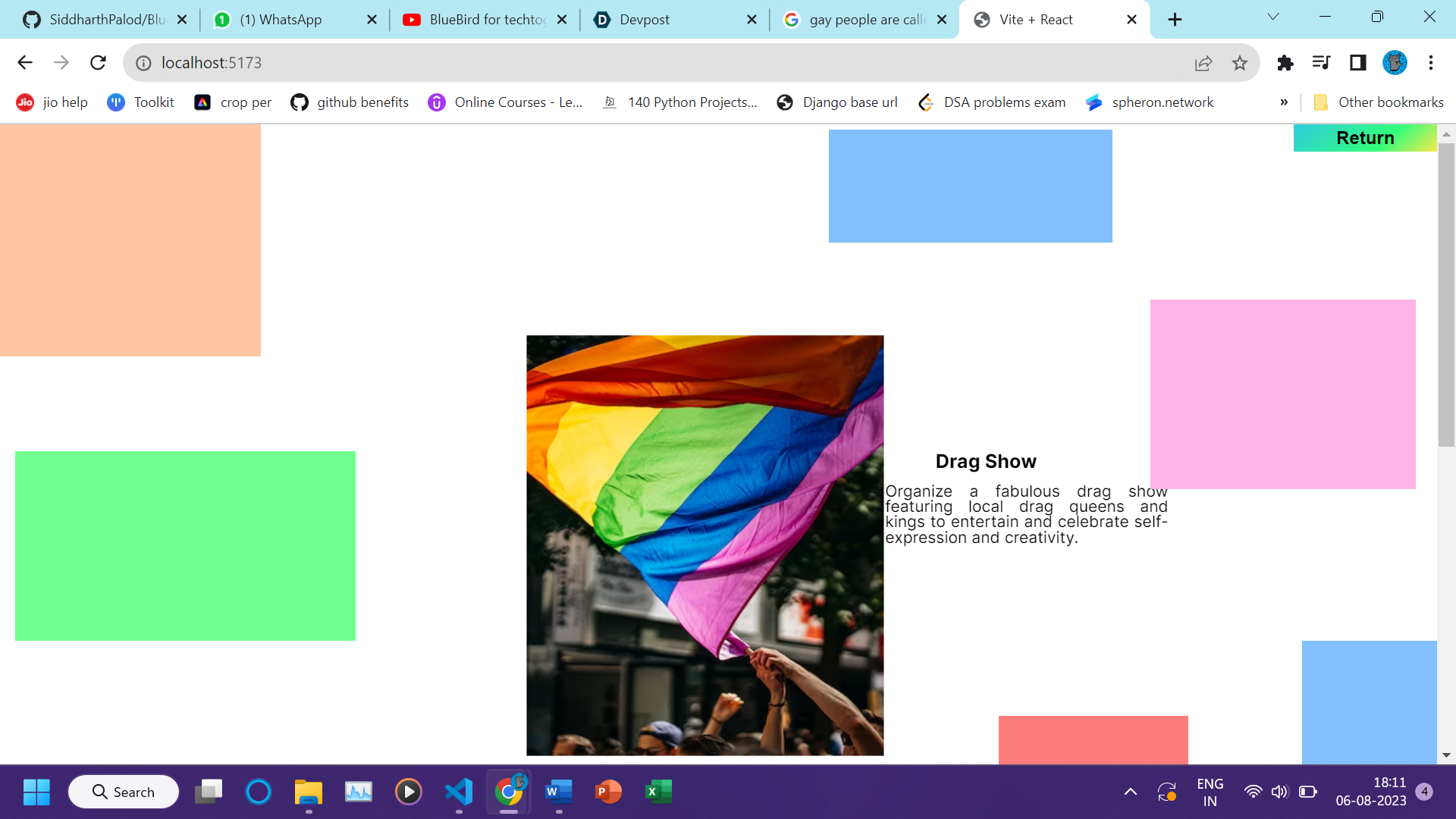Select the ENG IN language indicator
Image resolution: width=1456 pixels, height=819 pixels.
tap(1210, 791)
